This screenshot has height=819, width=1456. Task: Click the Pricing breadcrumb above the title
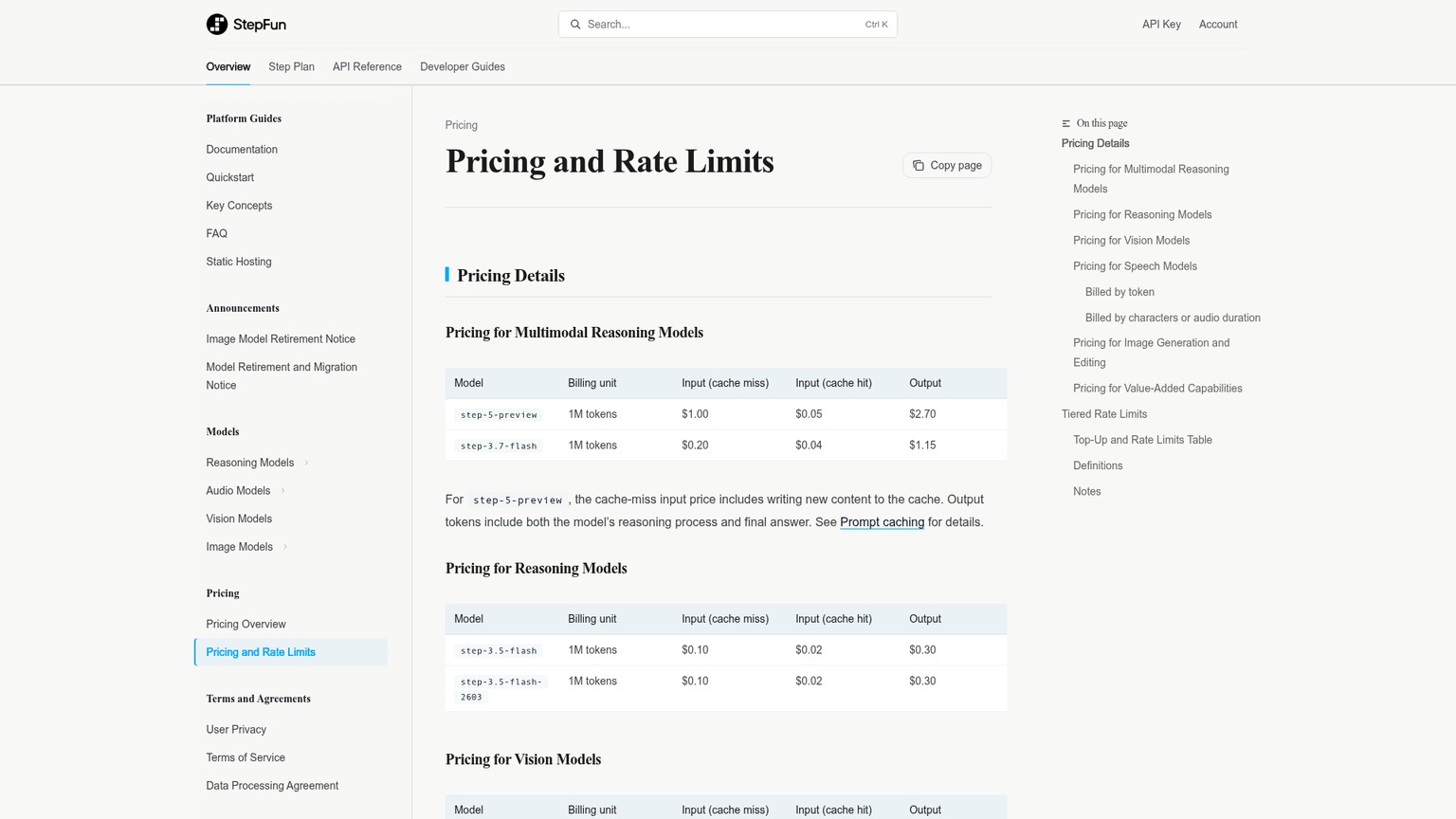click(462, 125)
